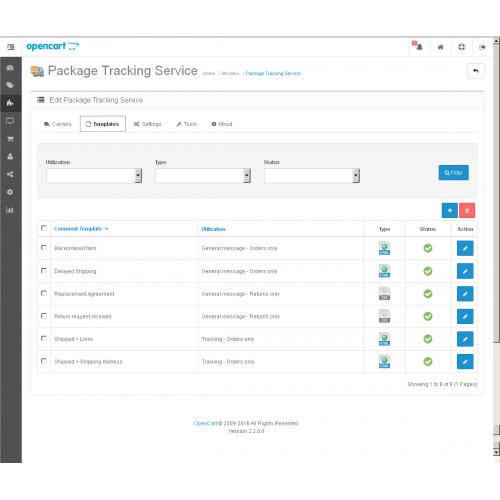This screenshot has height=500, width=500.
Task: Click the red delete trash button
Action: [467, 211]
